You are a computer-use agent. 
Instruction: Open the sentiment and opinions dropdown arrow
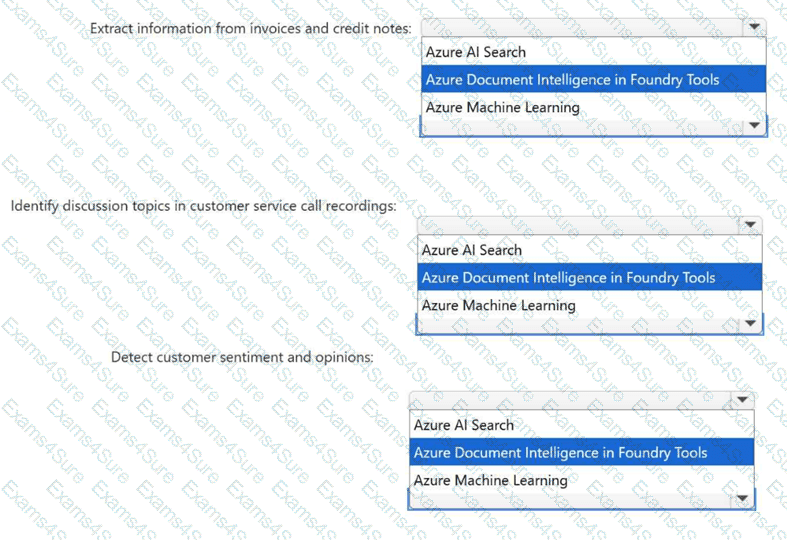(742, 400)
